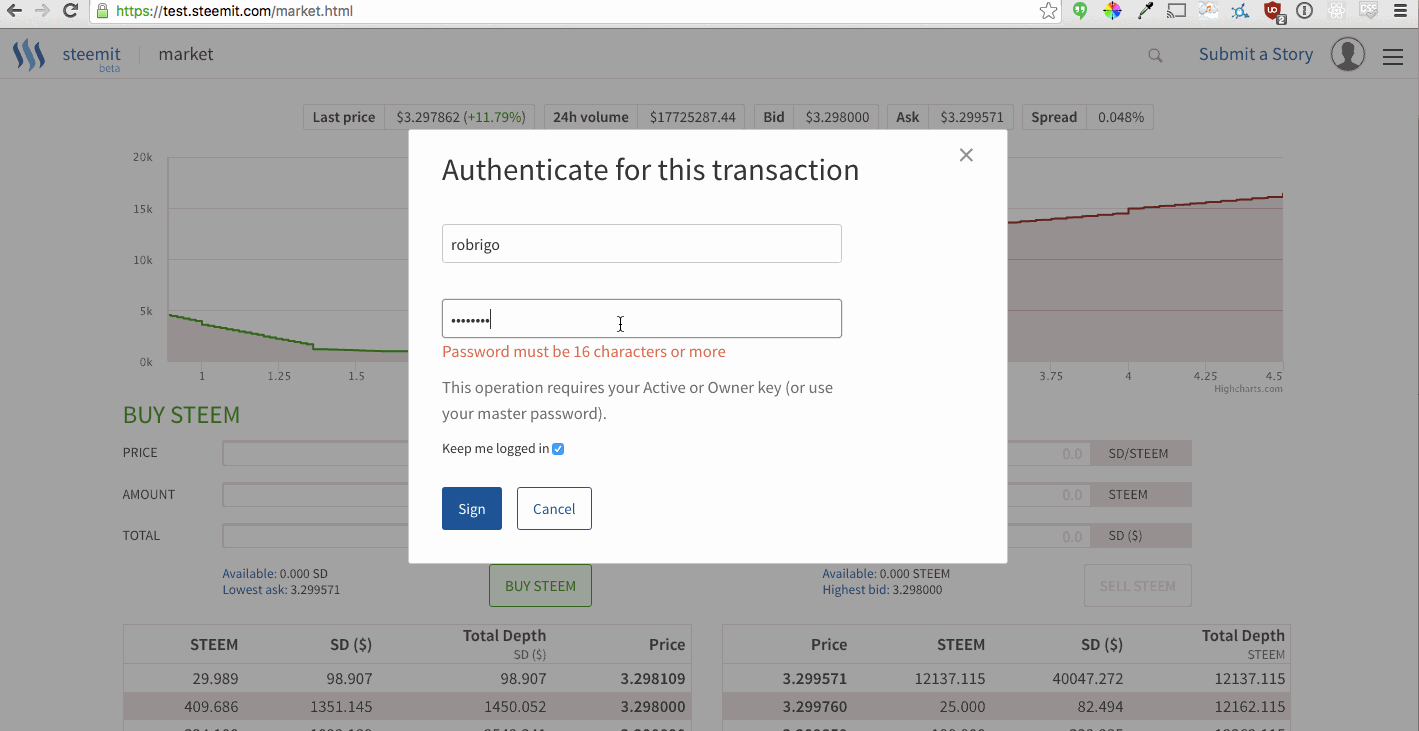The height and width of the screenshot is (731, 1419).
Task: Click the buy PRICE input field
Action: (315, 453)
